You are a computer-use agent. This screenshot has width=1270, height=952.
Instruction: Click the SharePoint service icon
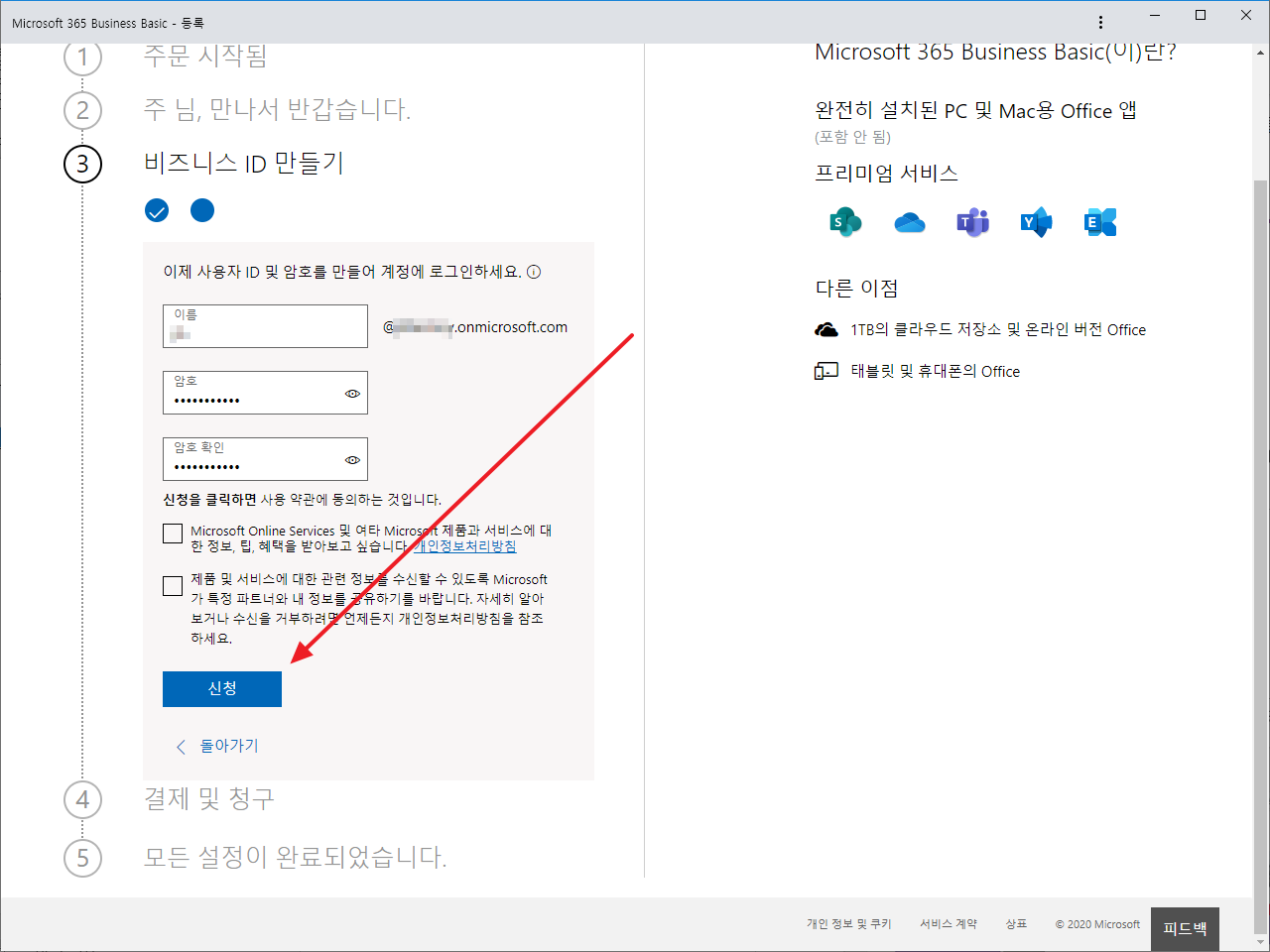point(845,222)
